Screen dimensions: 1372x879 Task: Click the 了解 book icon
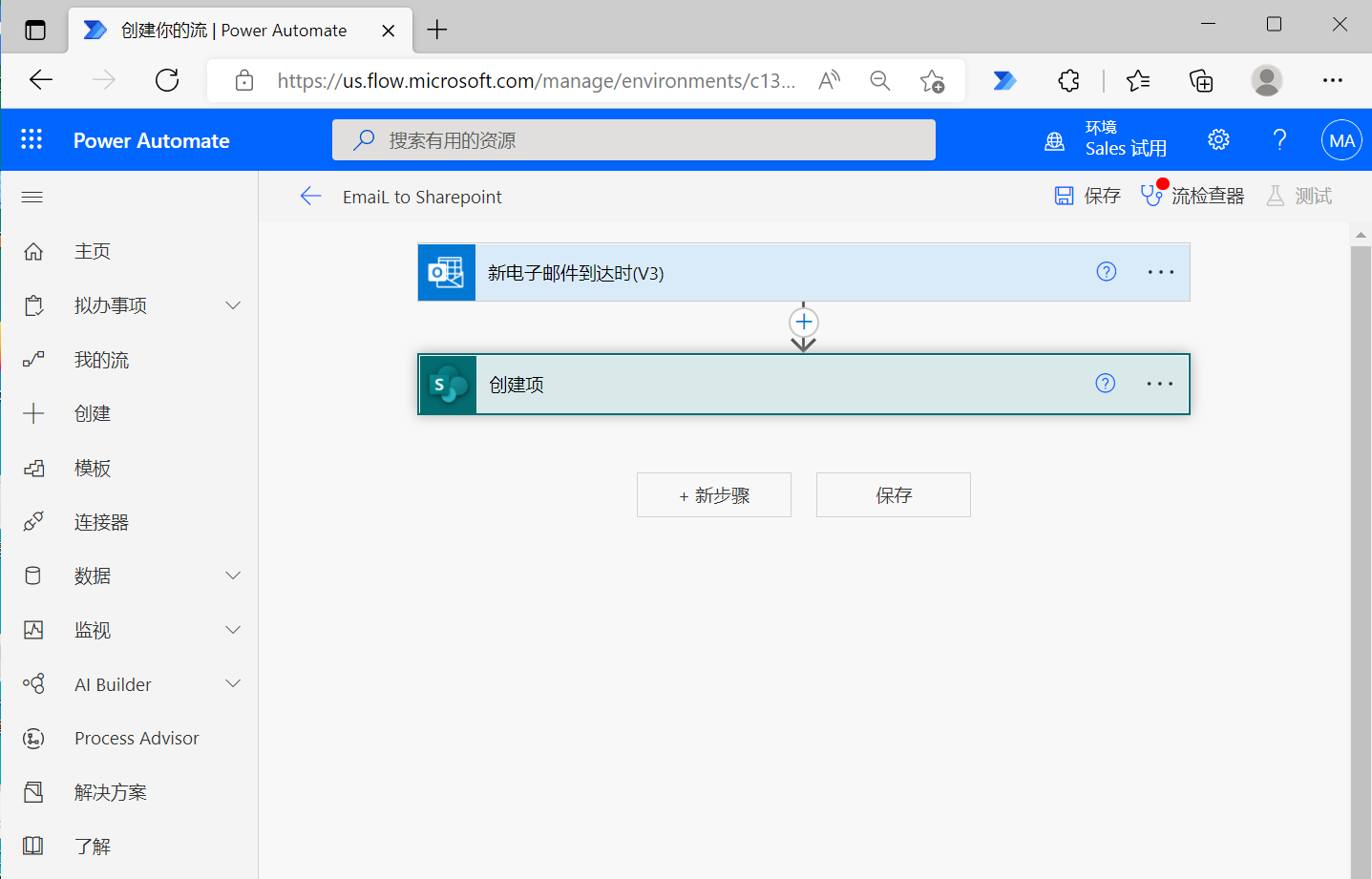33,847
